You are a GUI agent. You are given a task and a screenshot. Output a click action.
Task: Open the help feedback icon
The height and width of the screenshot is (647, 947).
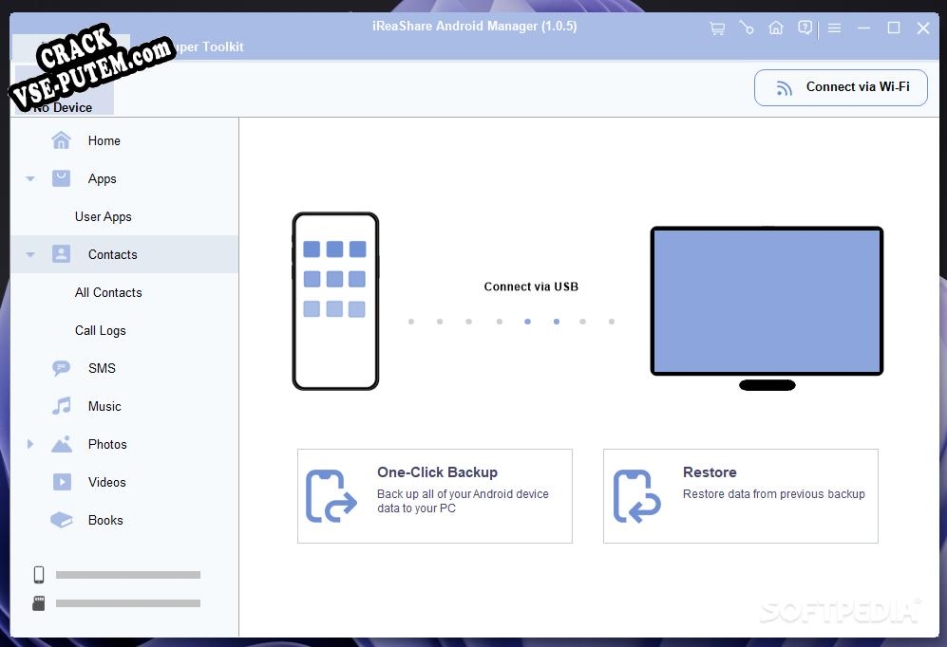[x=805, y=28]
